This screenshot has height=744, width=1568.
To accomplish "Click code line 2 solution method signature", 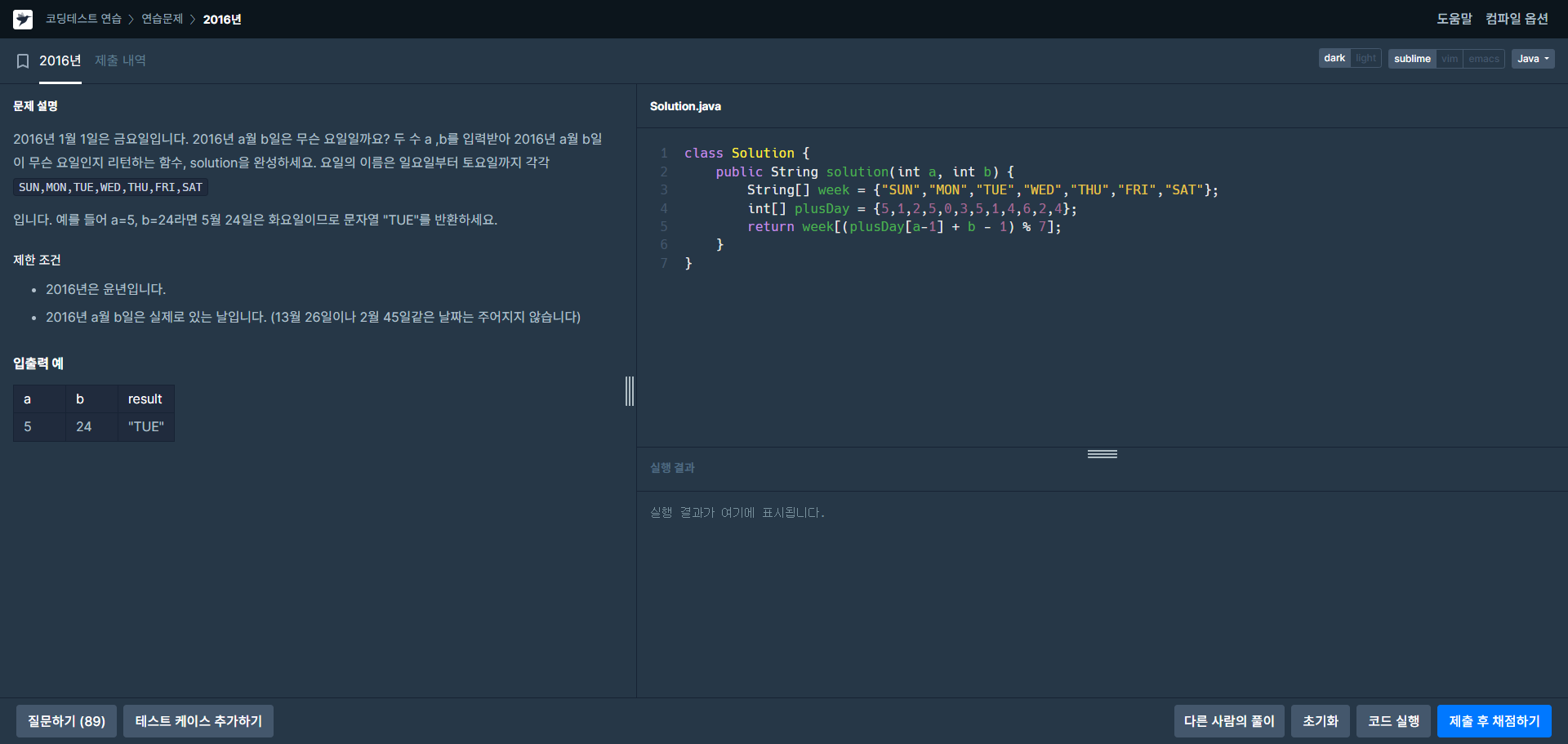I will coord(865,172).
